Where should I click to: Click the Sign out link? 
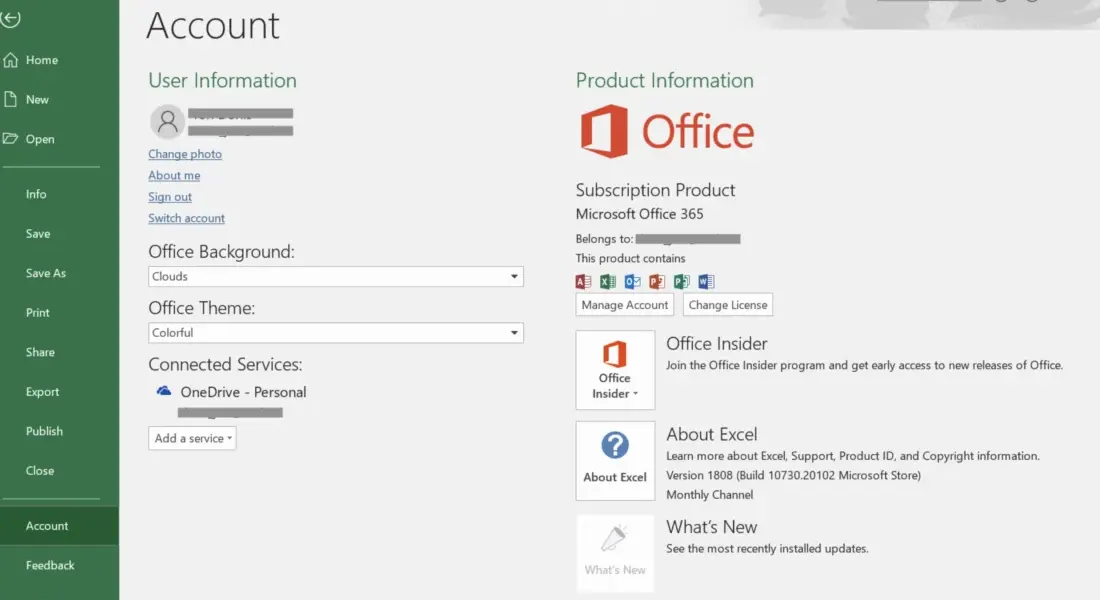tap(170, 196)
